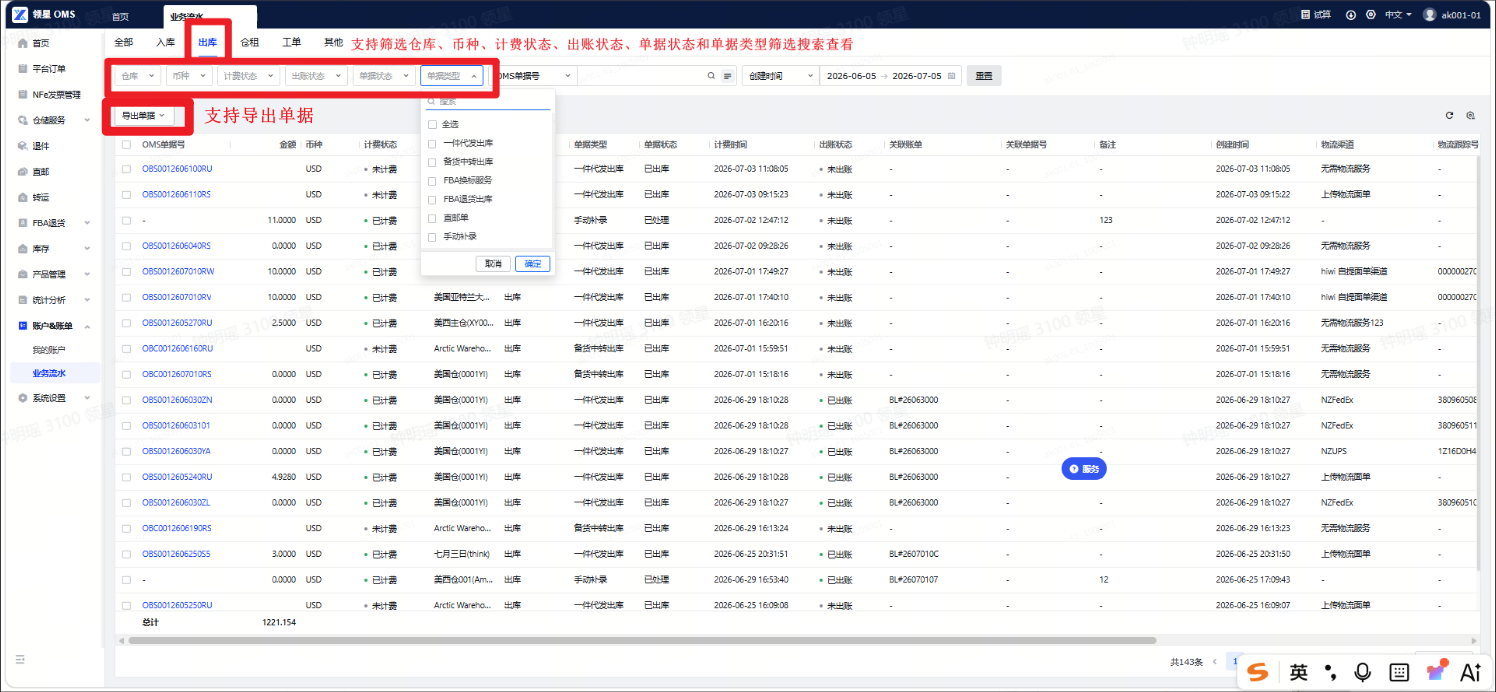Screen dimensions: 1496x692
Task: Click the 系统设置 gear icon
Action: [22, 398]
